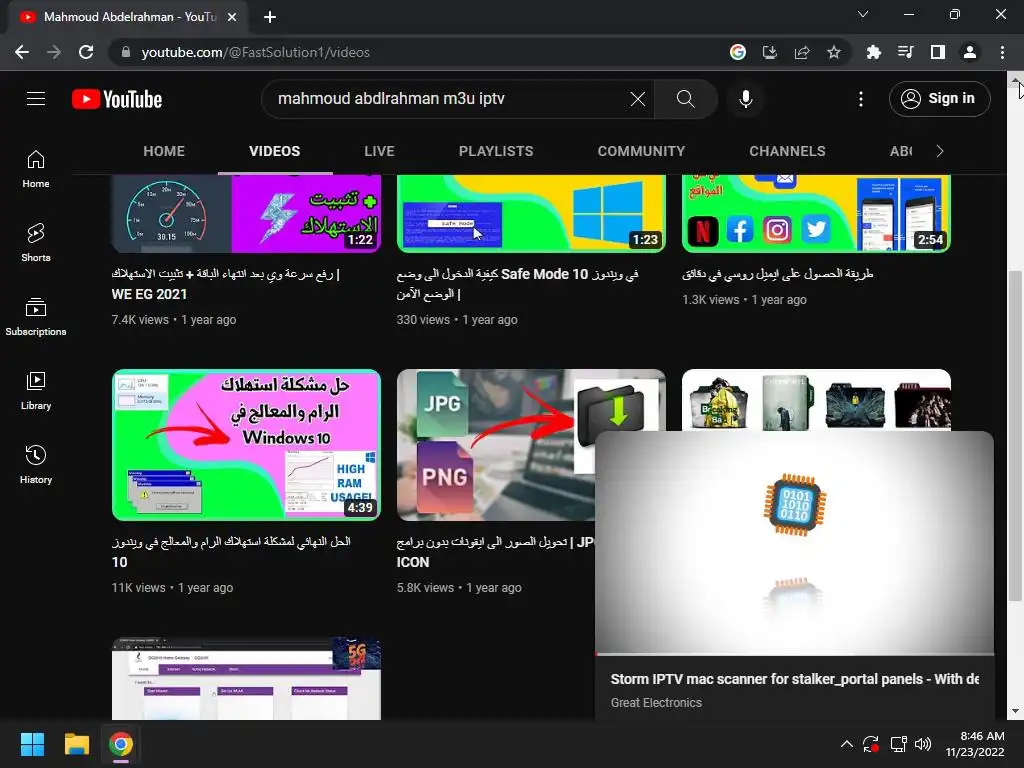This screenshot has width=1024, height=768.
Task: Show hidden system tray icons
Action: [846, 744]
